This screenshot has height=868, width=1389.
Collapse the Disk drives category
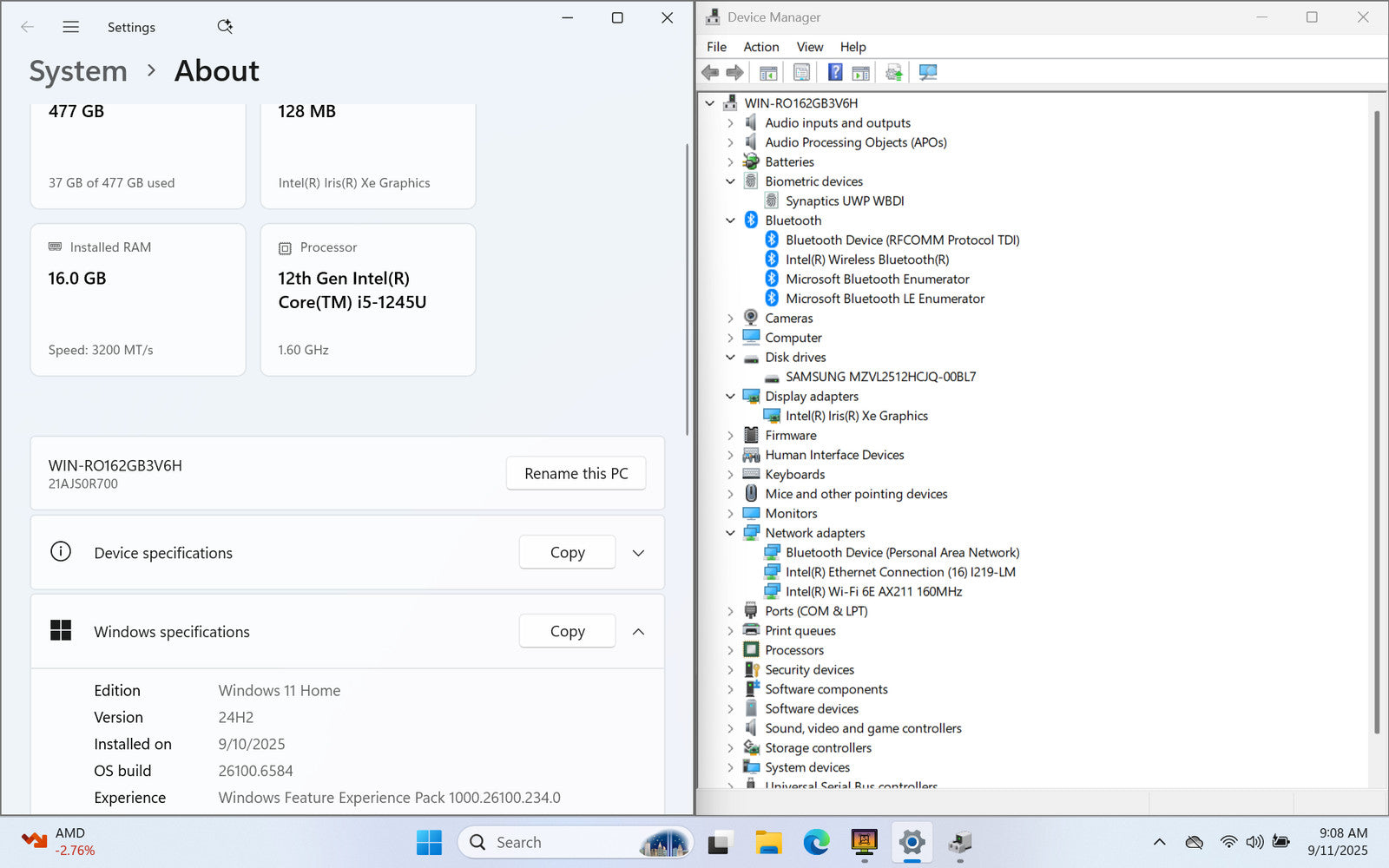click(730, 358)
